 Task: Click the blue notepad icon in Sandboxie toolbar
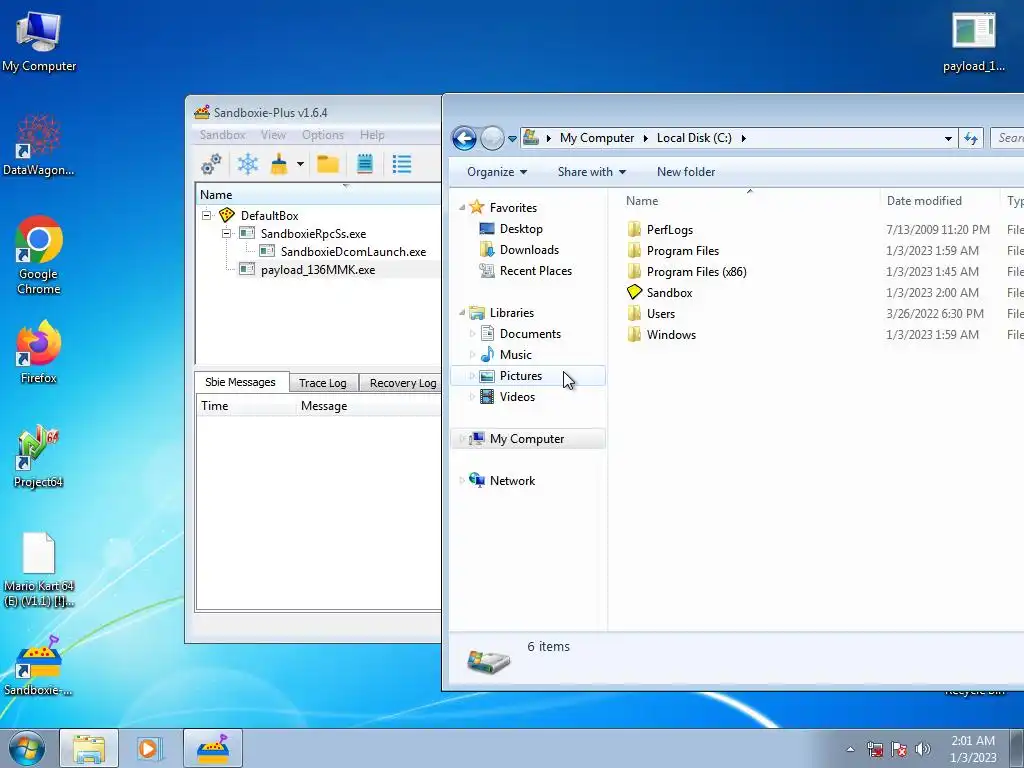click(365, 164)
